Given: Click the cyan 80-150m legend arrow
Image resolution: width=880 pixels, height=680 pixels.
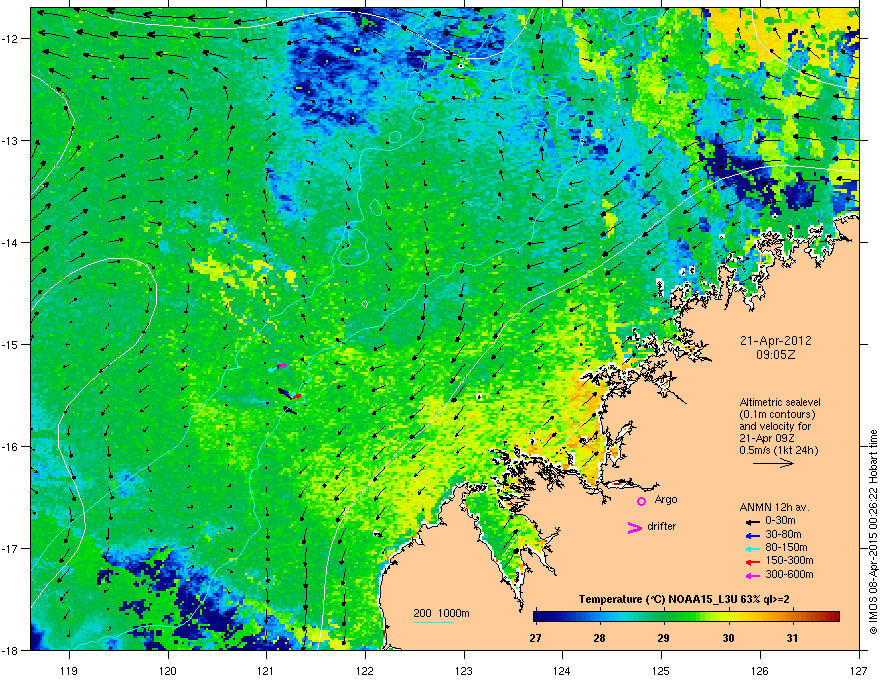Looking at the screenshot, I should pos(753,548).
